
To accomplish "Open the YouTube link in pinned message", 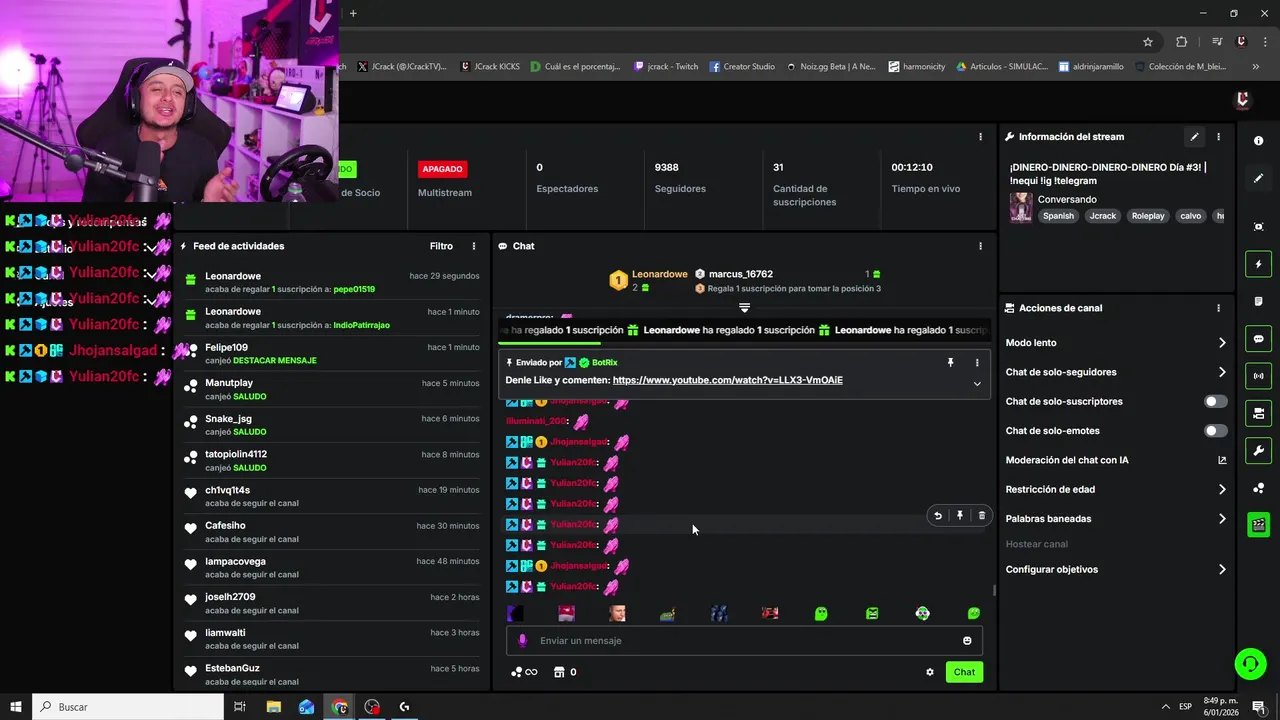I will [x=727, y=380].
